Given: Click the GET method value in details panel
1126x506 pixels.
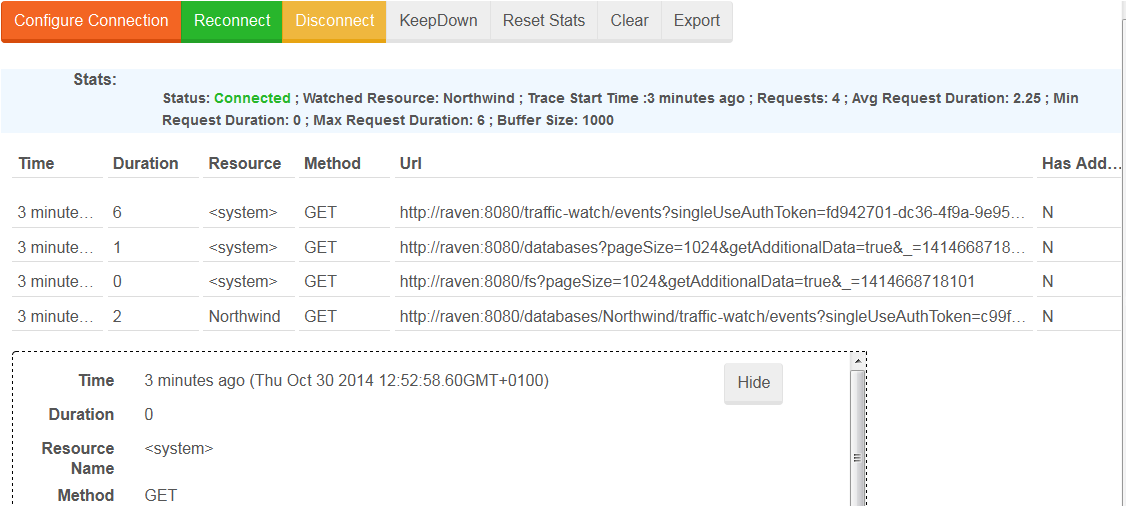Looking at the screenshot, I should tap(161, 495).
